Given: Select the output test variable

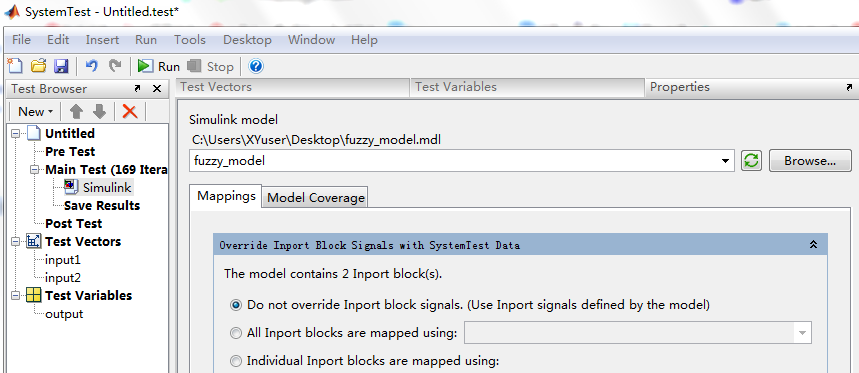Looking at the screenshot, I should 64,314.
